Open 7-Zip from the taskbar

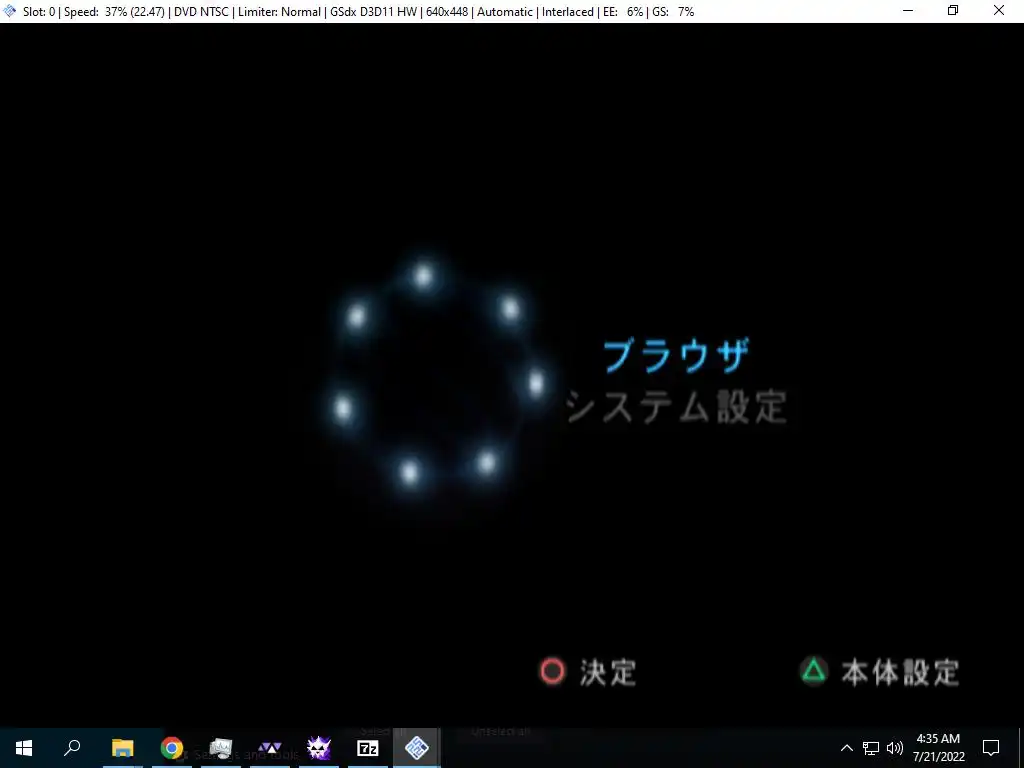368,748
